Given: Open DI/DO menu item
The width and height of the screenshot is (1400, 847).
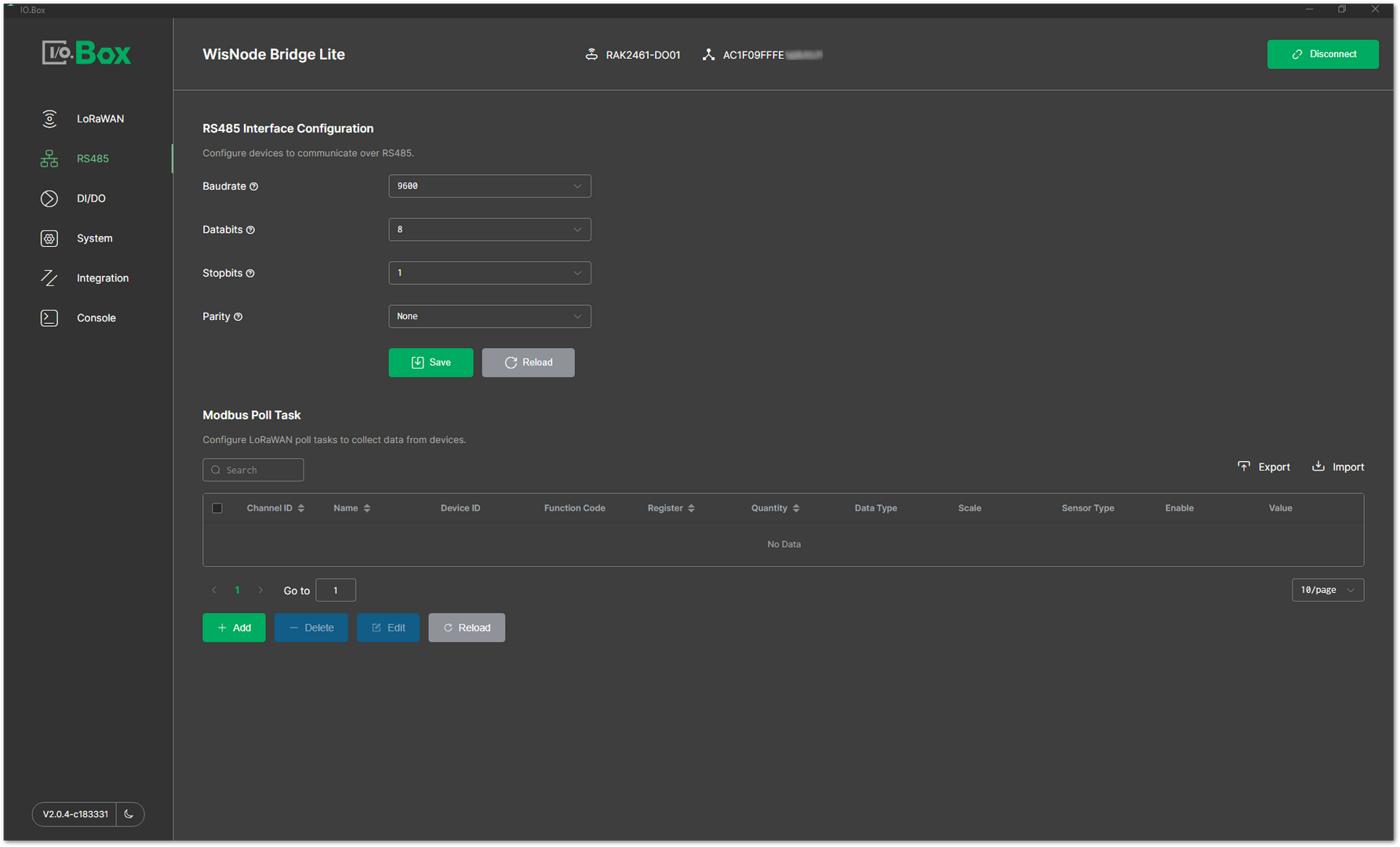Looking at the screenshot, I should pos(91,198).
